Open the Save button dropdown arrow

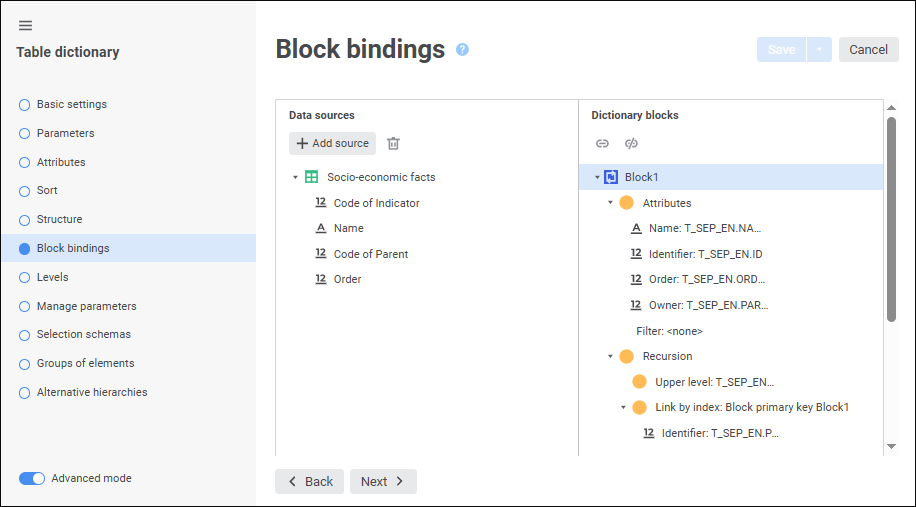pos(819,50)
